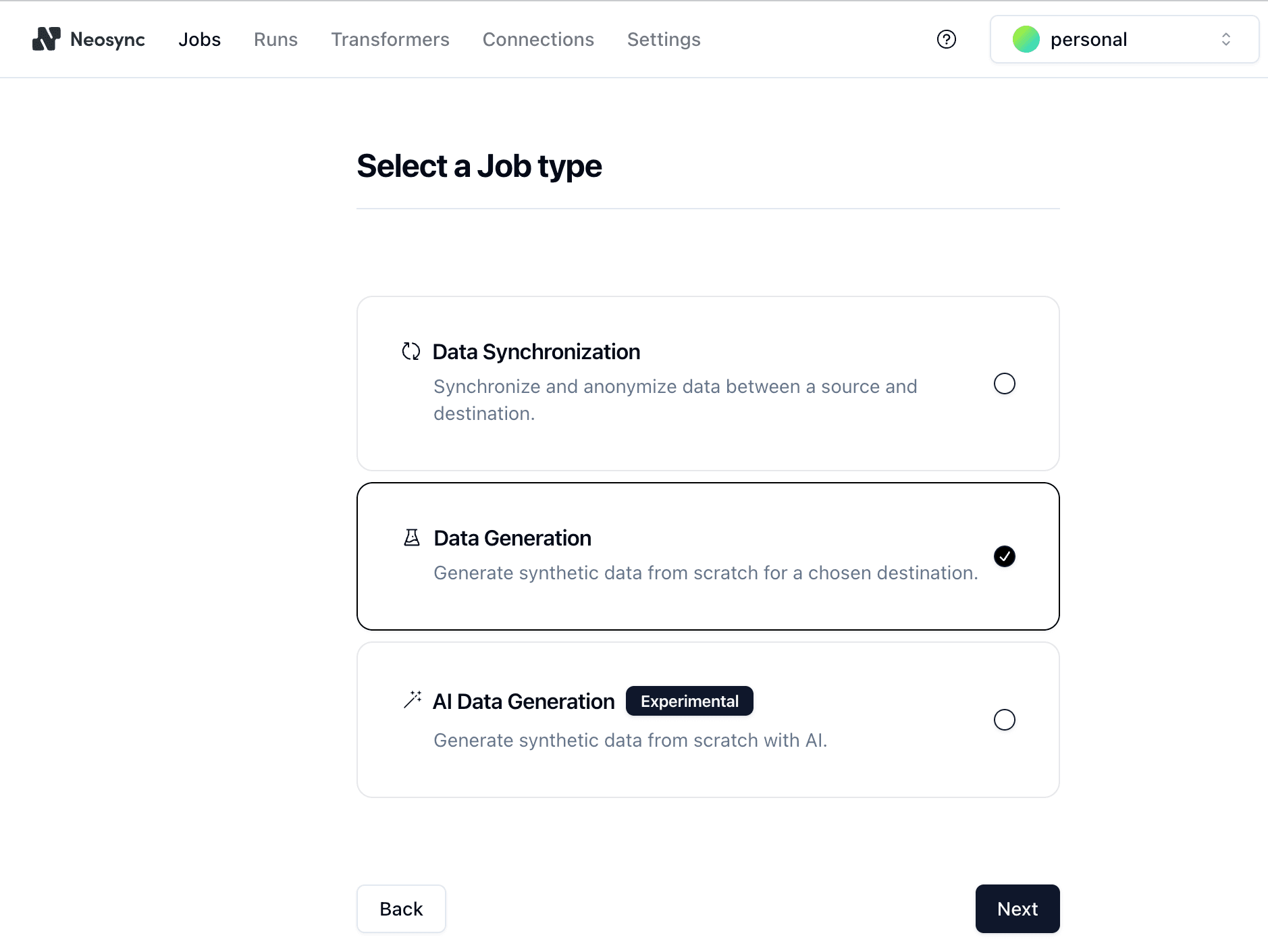Expand the account chevron control
Image resolution: width=1268 pixels, height=952 pixels.
pos(1225,39)
